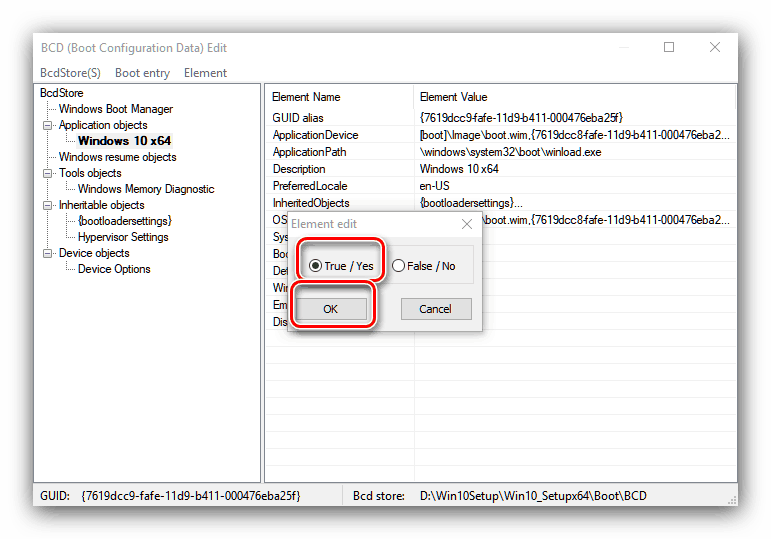Select Windows 10 x64 boot entry
Screen dimensions: 771x539
[x=124, y=141]
